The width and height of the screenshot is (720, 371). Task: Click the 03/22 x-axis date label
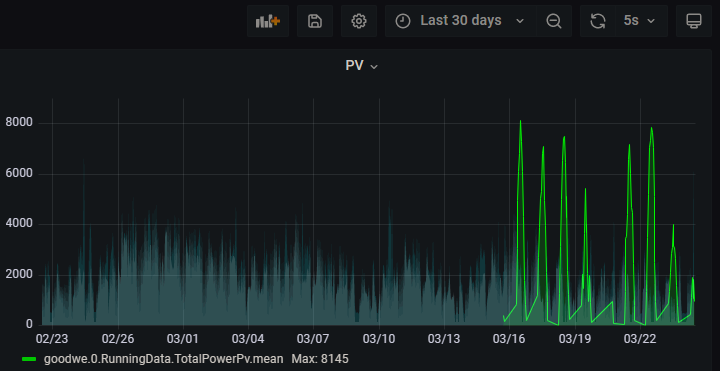tap(640, 339)
